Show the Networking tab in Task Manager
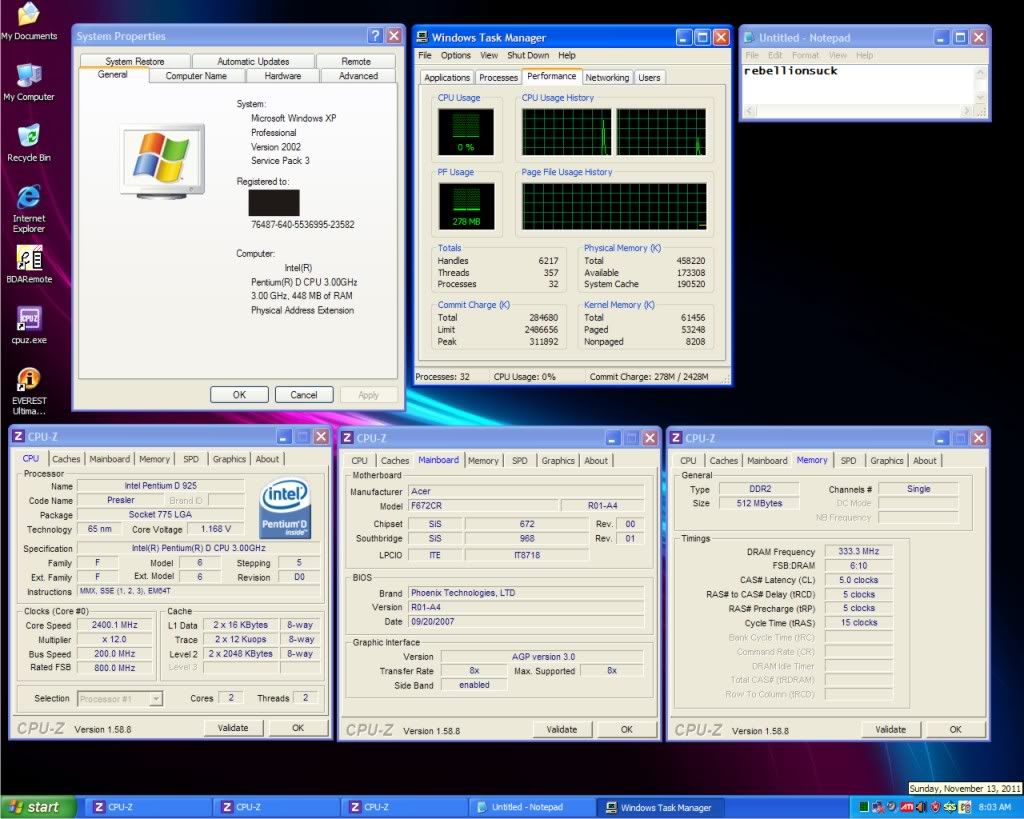This screenshot has height=819, width=1024. pos(607,78)
